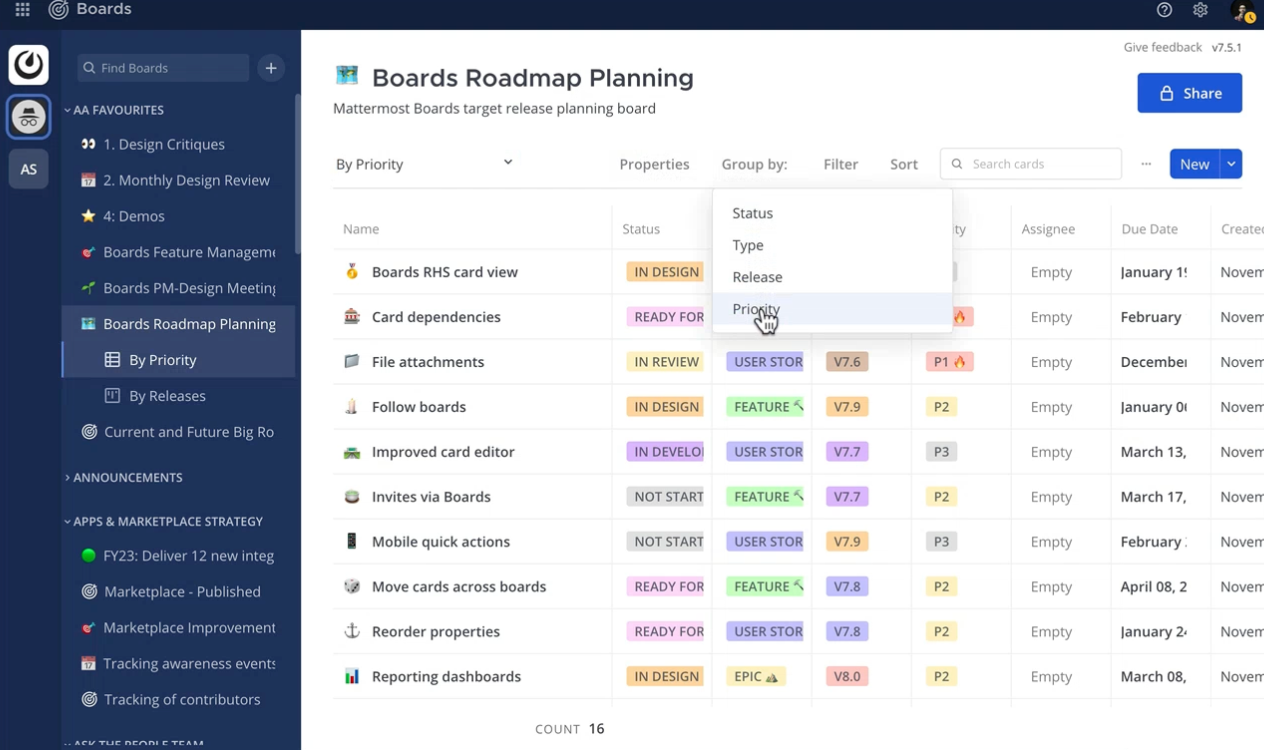Select the first team icon in sidebar
Screen dimensions: 1264x750
click(29, 65)
